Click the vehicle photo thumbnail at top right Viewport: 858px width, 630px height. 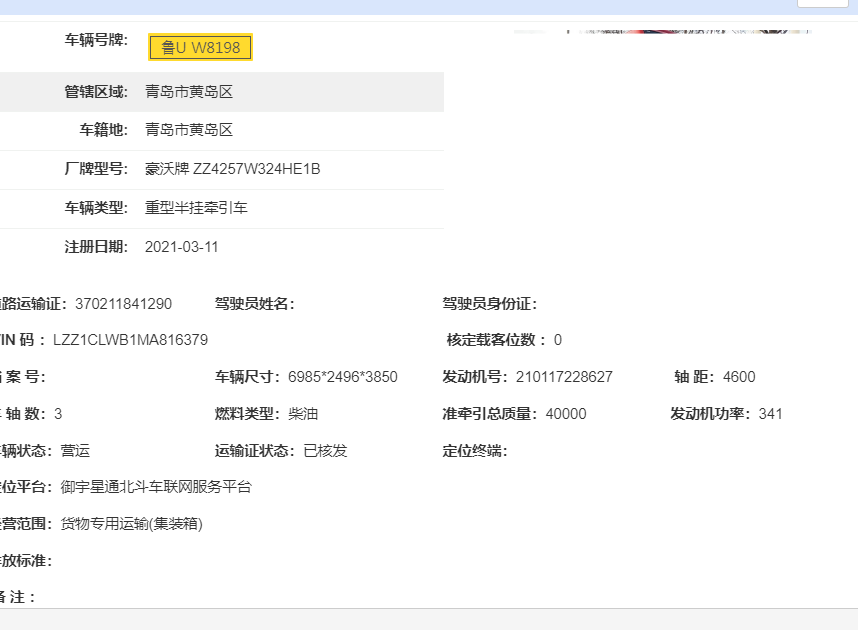[662, 31]
